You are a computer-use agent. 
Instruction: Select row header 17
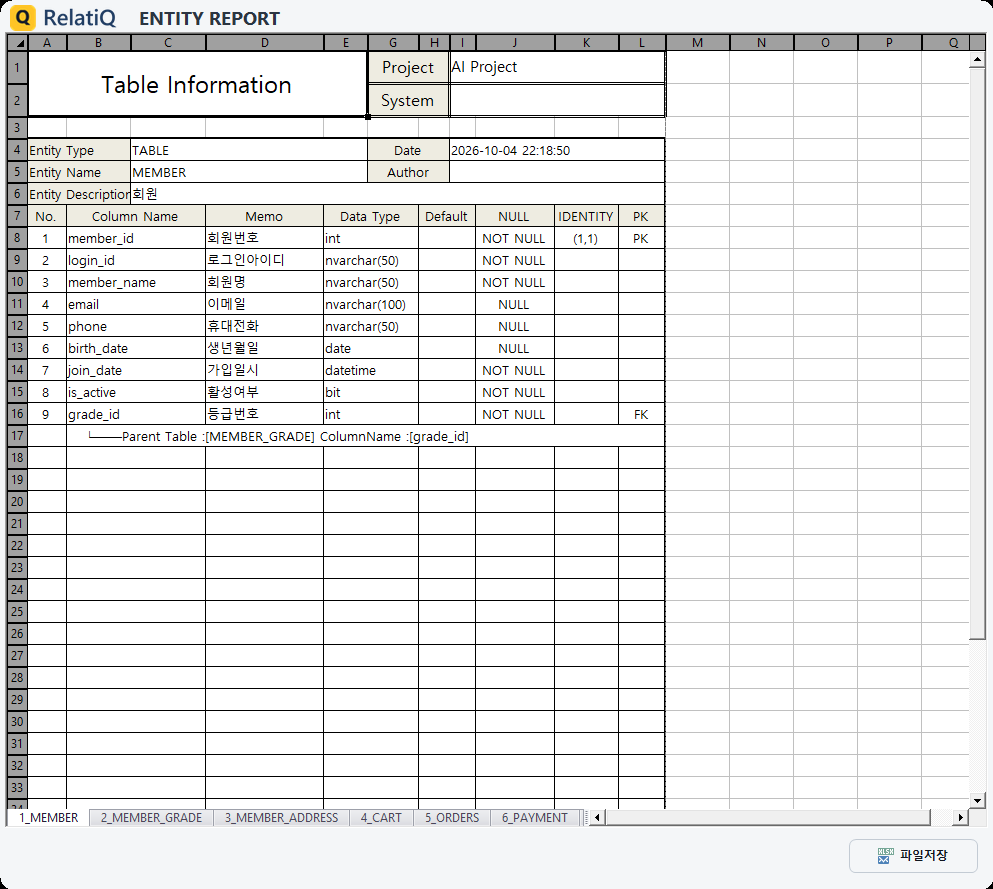coord(18,436)
